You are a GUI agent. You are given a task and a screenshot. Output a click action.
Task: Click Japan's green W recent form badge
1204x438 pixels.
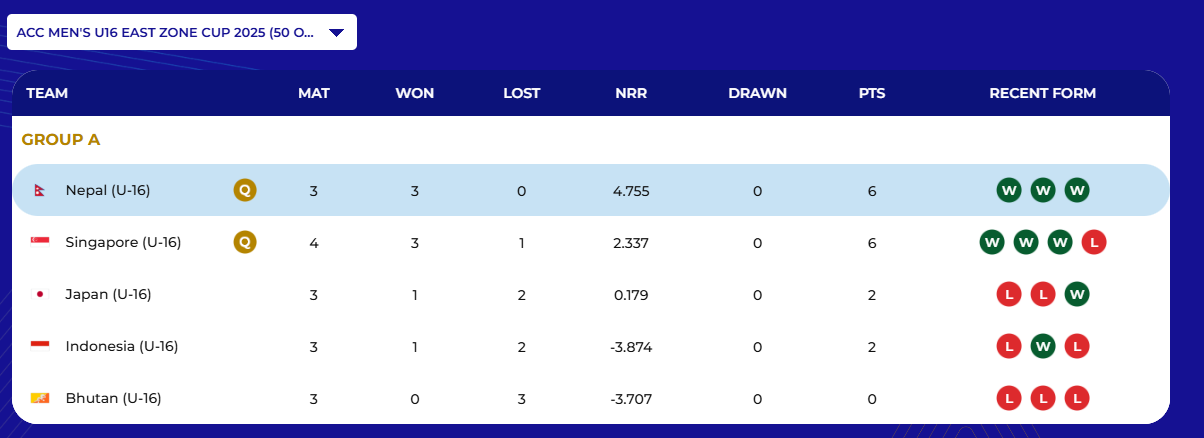click(x=1077, y=294)
